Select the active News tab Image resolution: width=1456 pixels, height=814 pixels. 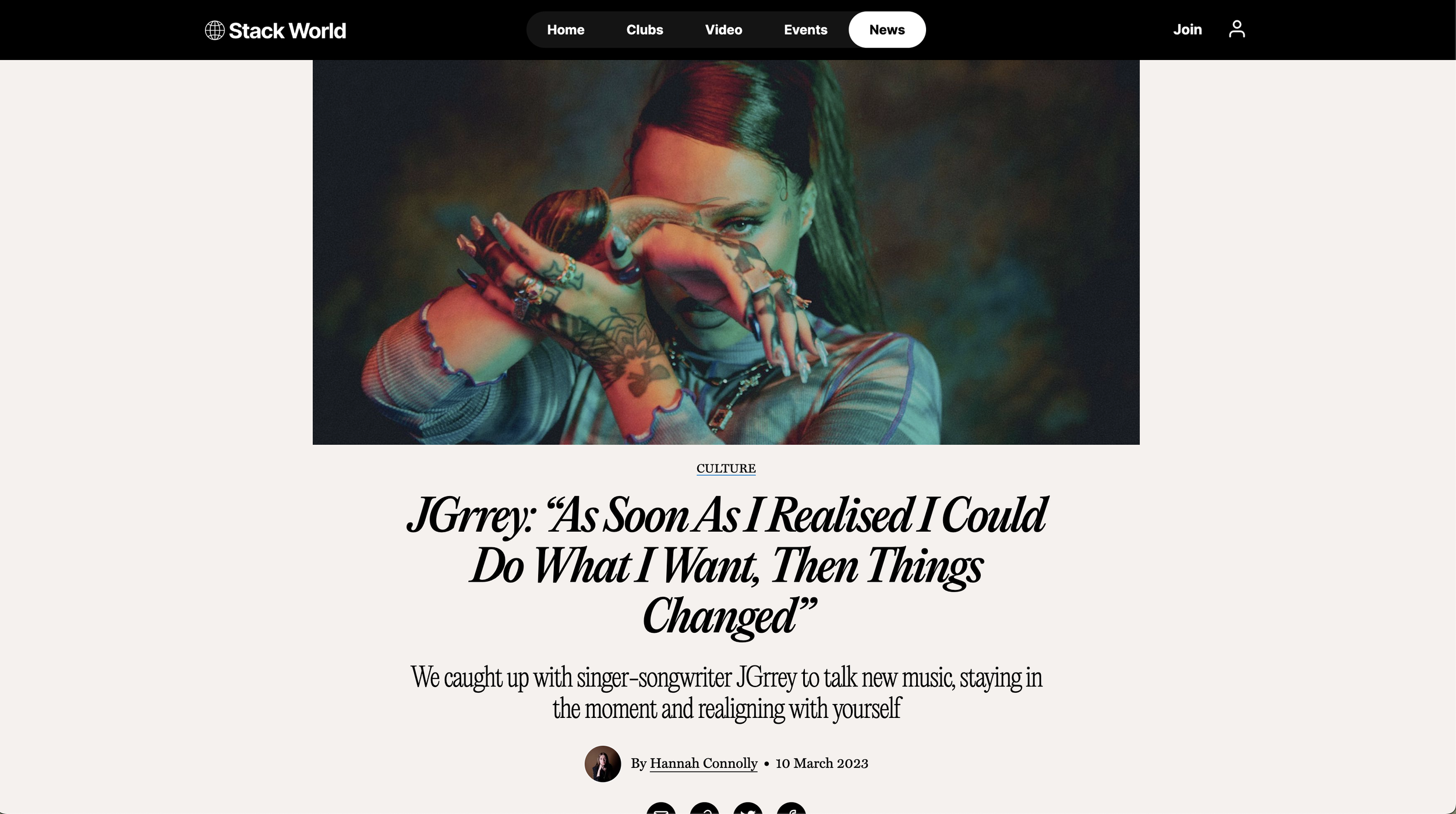(x=887, y=30)
